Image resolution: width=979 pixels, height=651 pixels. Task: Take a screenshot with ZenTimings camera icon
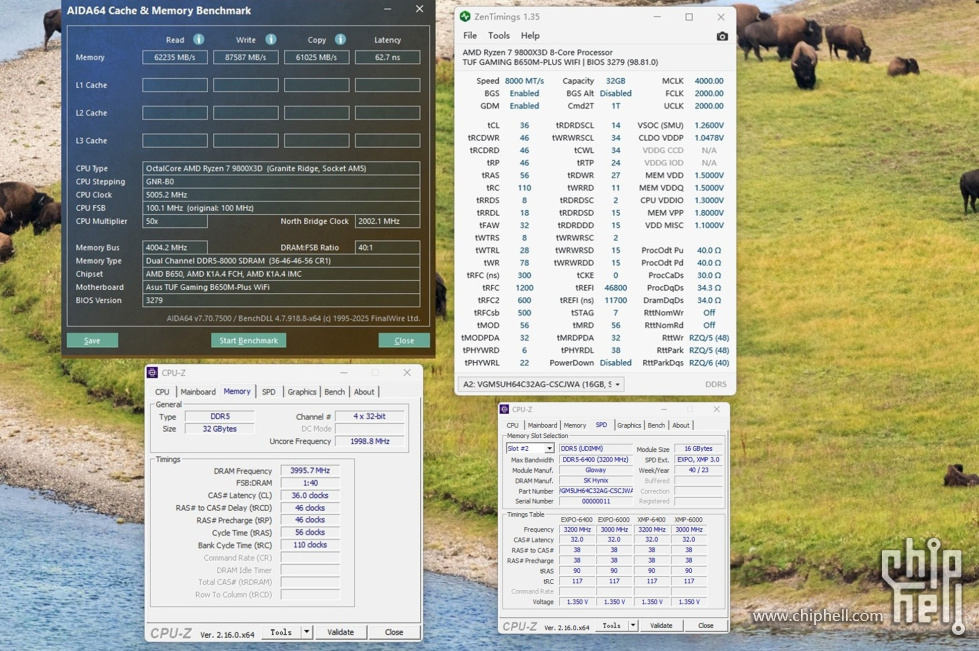click(722, 36)
